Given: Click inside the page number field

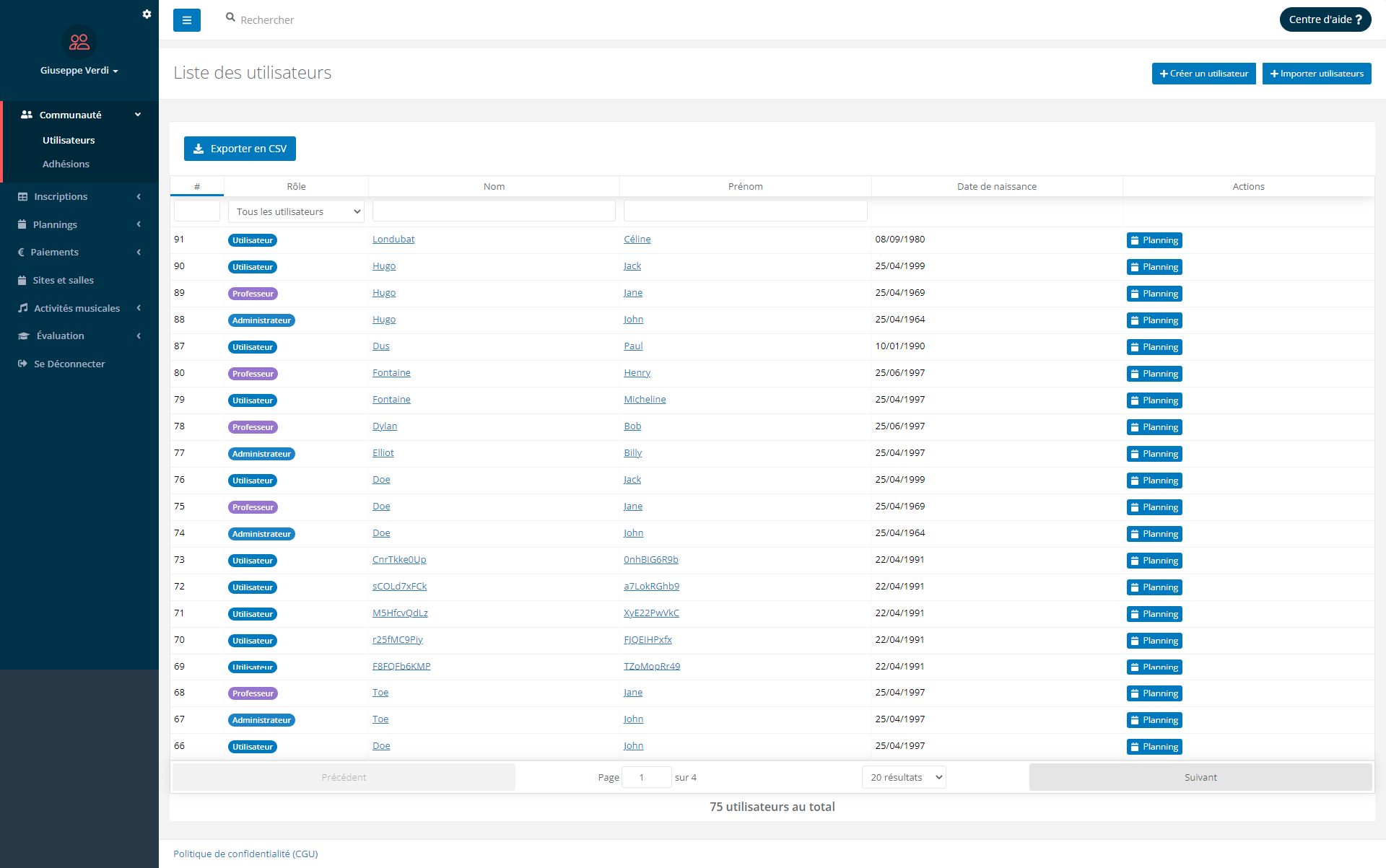Looking at the screenshot, I should coord(646,776).
